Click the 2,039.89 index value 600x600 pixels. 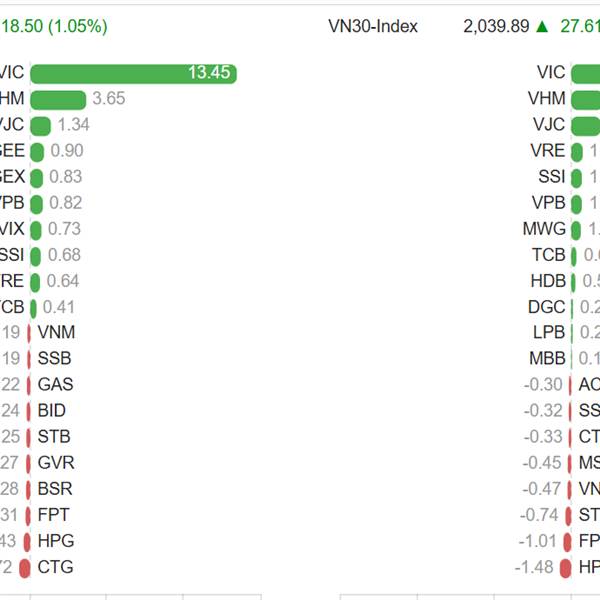496,27
